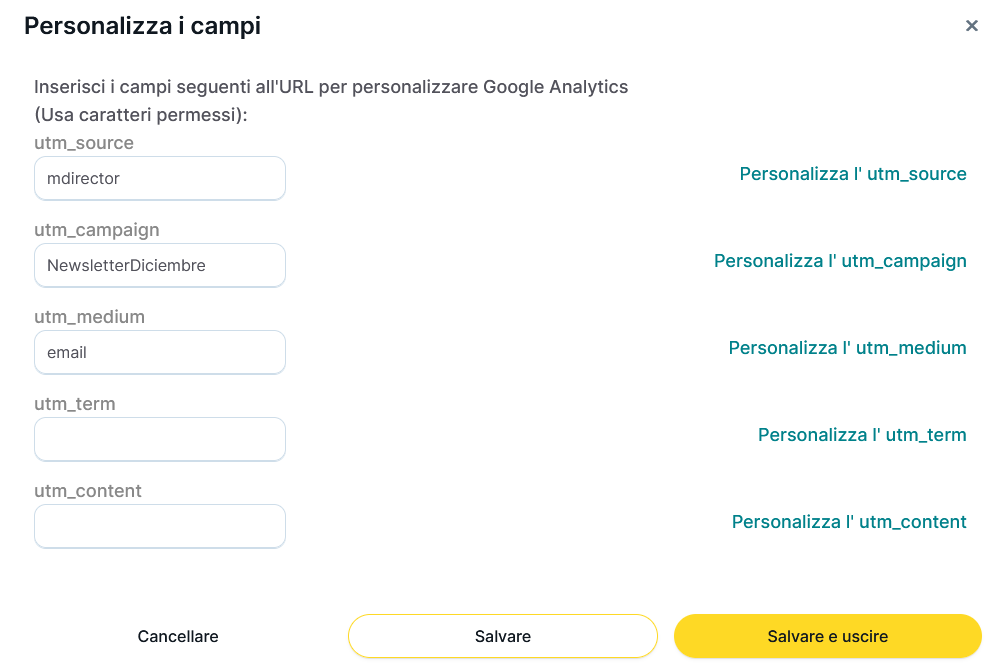Open the Personalizza l' utm_campaign link
993x663 pixels.
coord(840,261)
